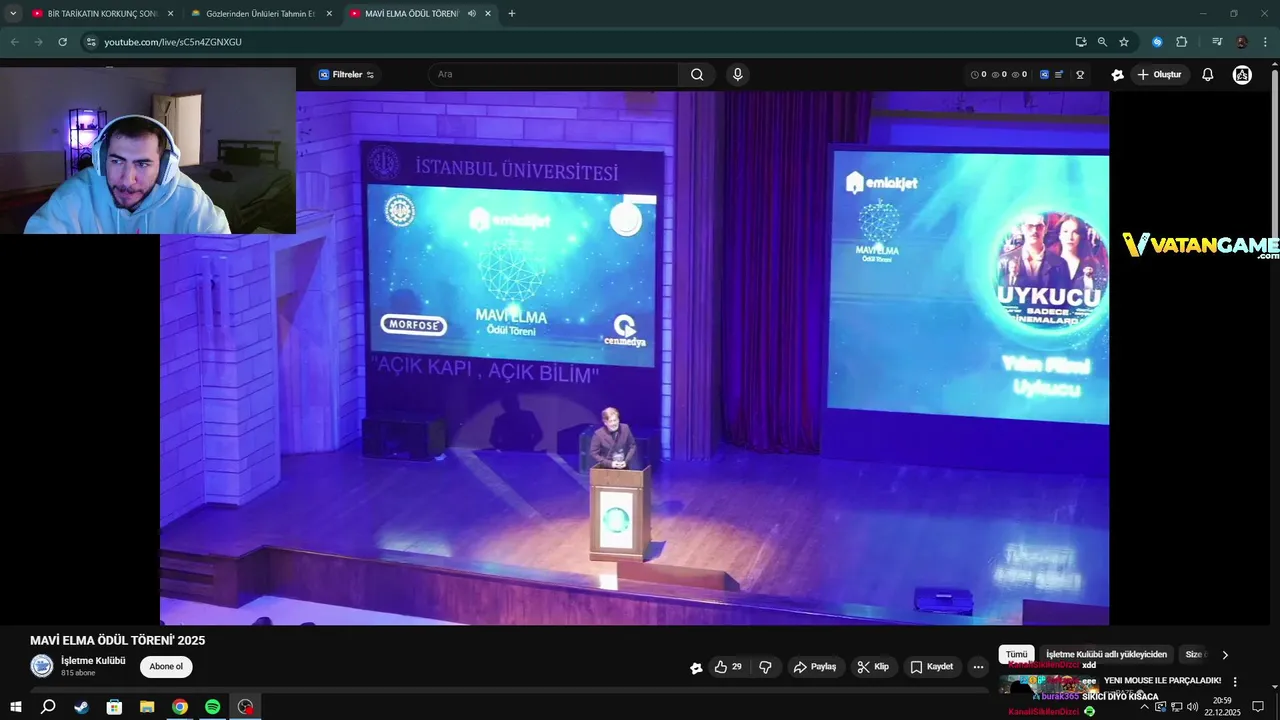The height and width of the screenshot is (720, 1280).
Task: Select the partially visible Size chip
Action: click(x=1193, y=654)
